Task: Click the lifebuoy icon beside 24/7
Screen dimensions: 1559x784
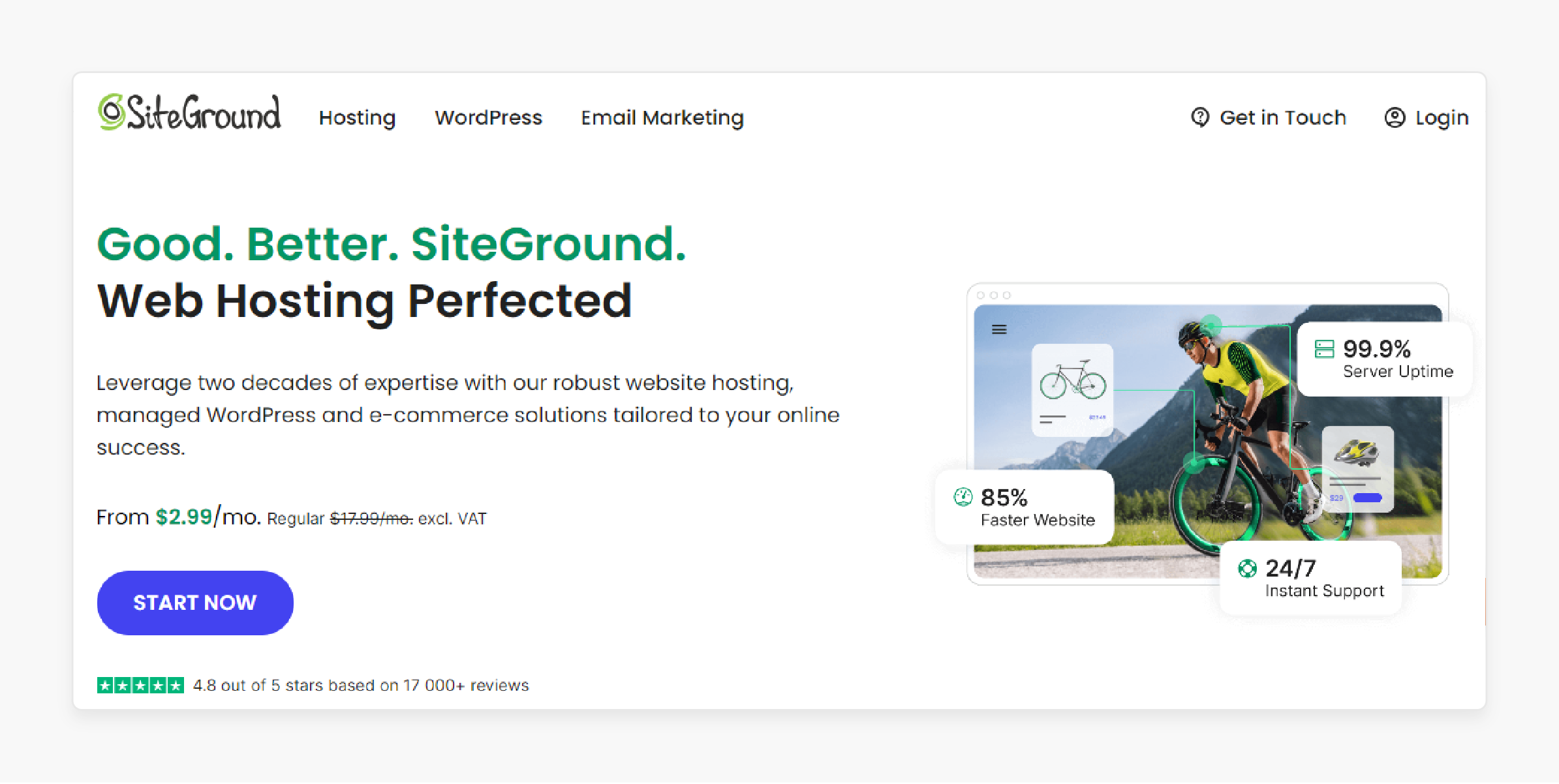Action: point(1247,569)
